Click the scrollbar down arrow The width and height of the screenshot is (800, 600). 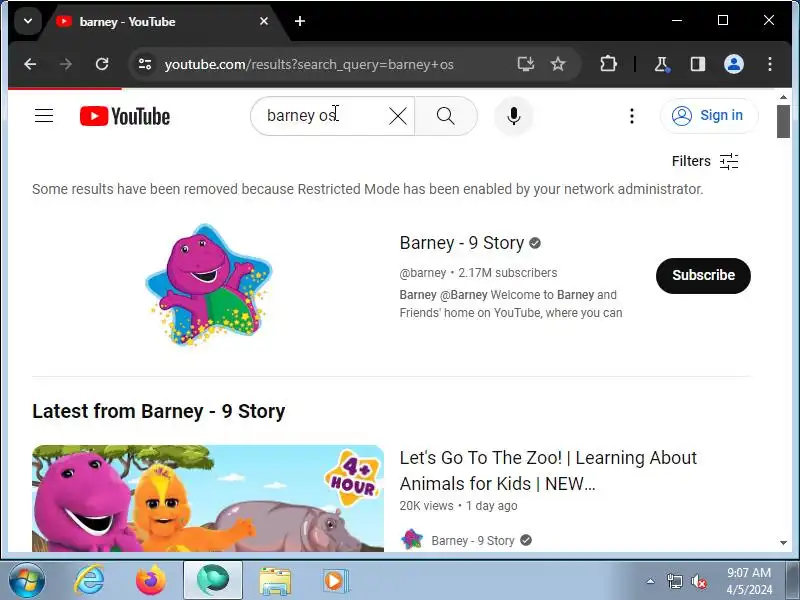pos(783,543)
